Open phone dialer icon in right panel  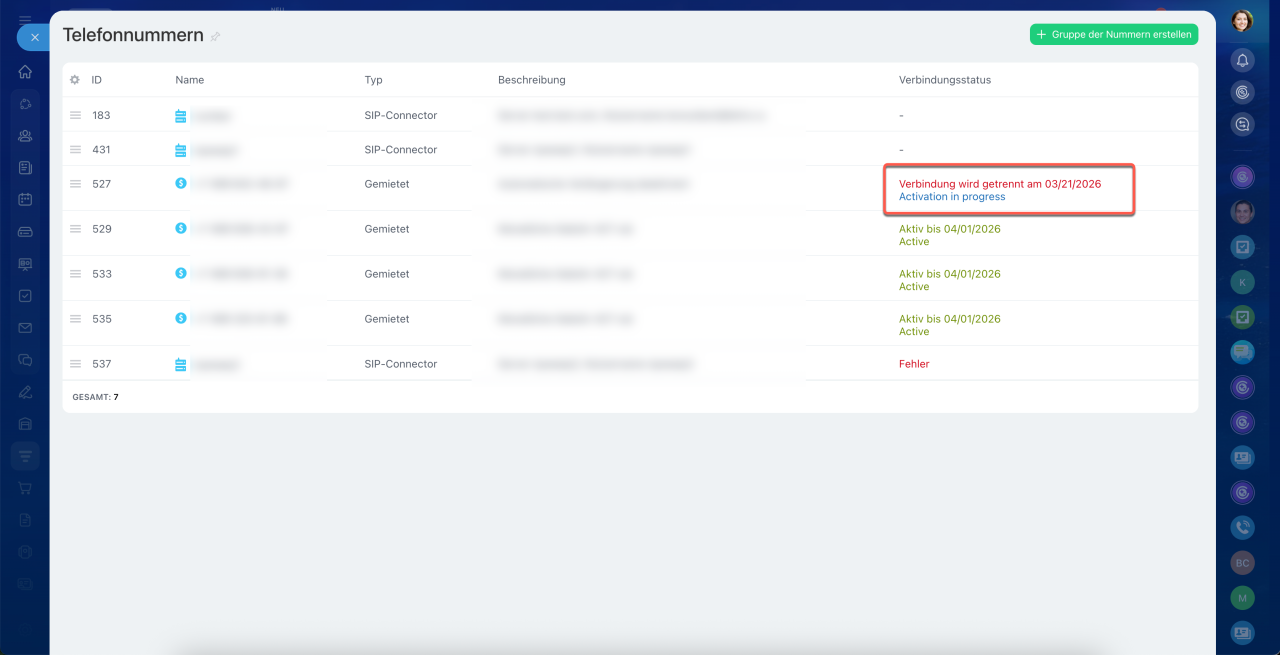1242,527
